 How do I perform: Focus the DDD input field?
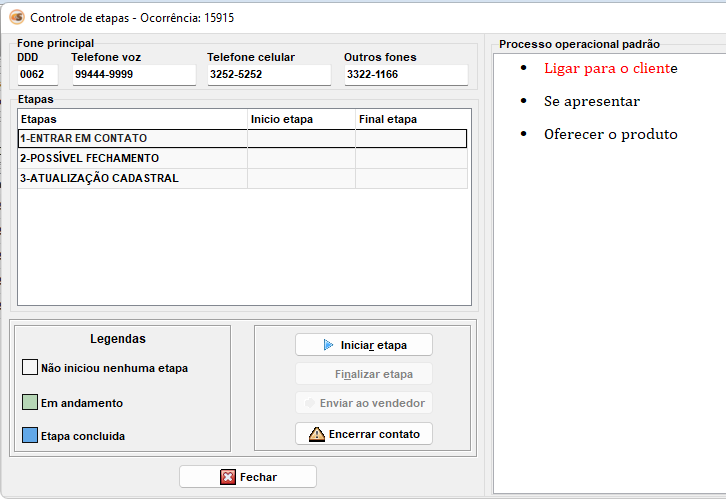pos(39,75)
